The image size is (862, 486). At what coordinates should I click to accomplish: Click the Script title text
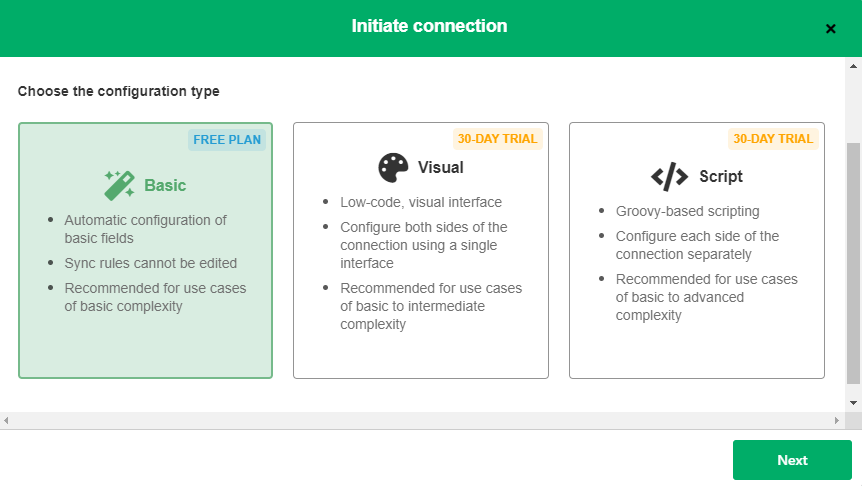(721, 177)
